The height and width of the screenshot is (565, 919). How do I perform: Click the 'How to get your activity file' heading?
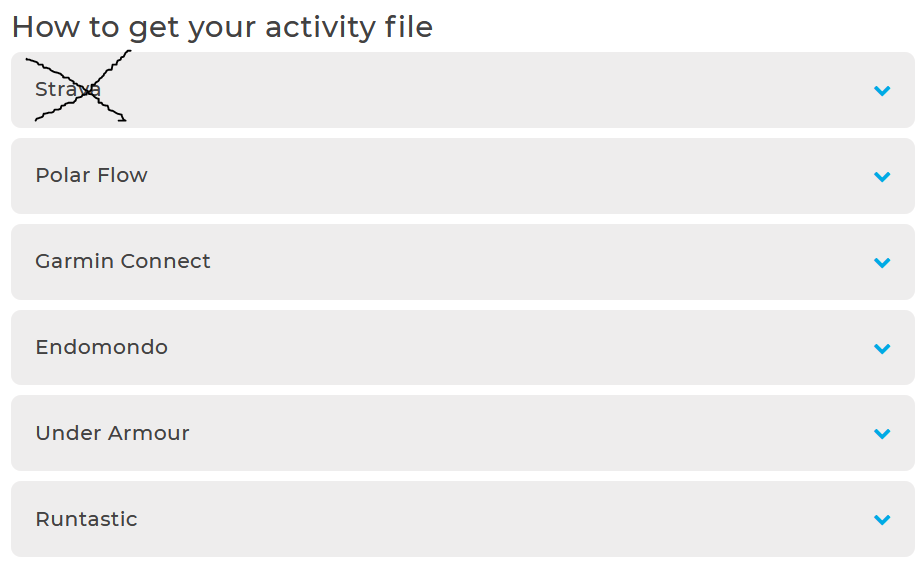pos(222,27)
